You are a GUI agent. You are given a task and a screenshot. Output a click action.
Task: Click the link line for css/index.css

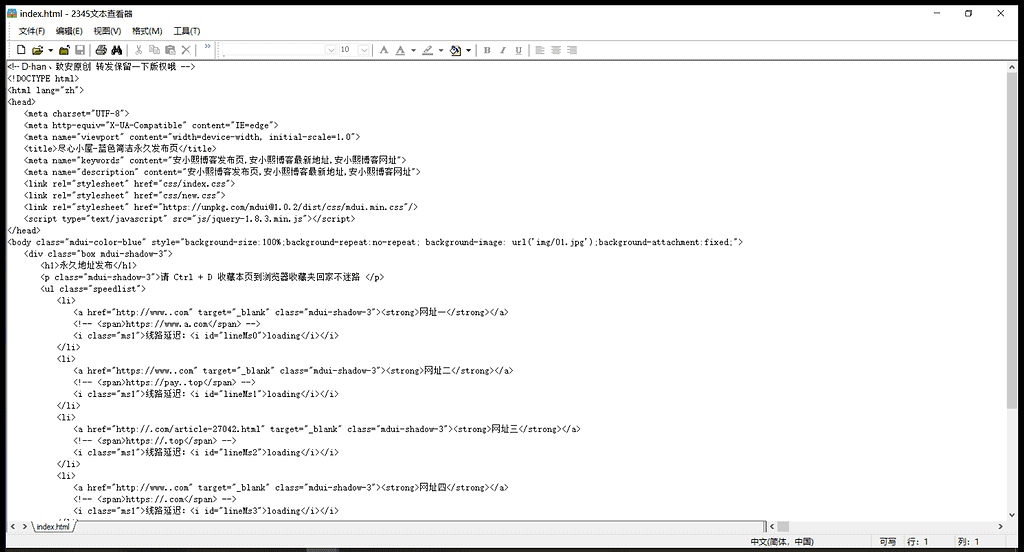pos(129,184)
